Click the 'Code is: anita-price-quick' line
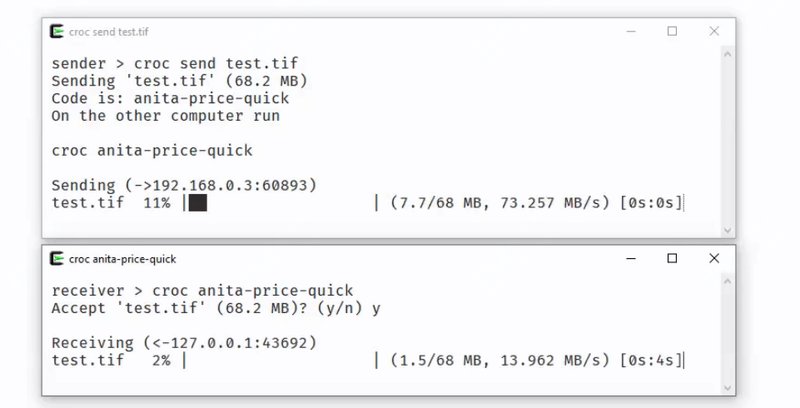The image size is (800, 408). [x=170, y=98]
